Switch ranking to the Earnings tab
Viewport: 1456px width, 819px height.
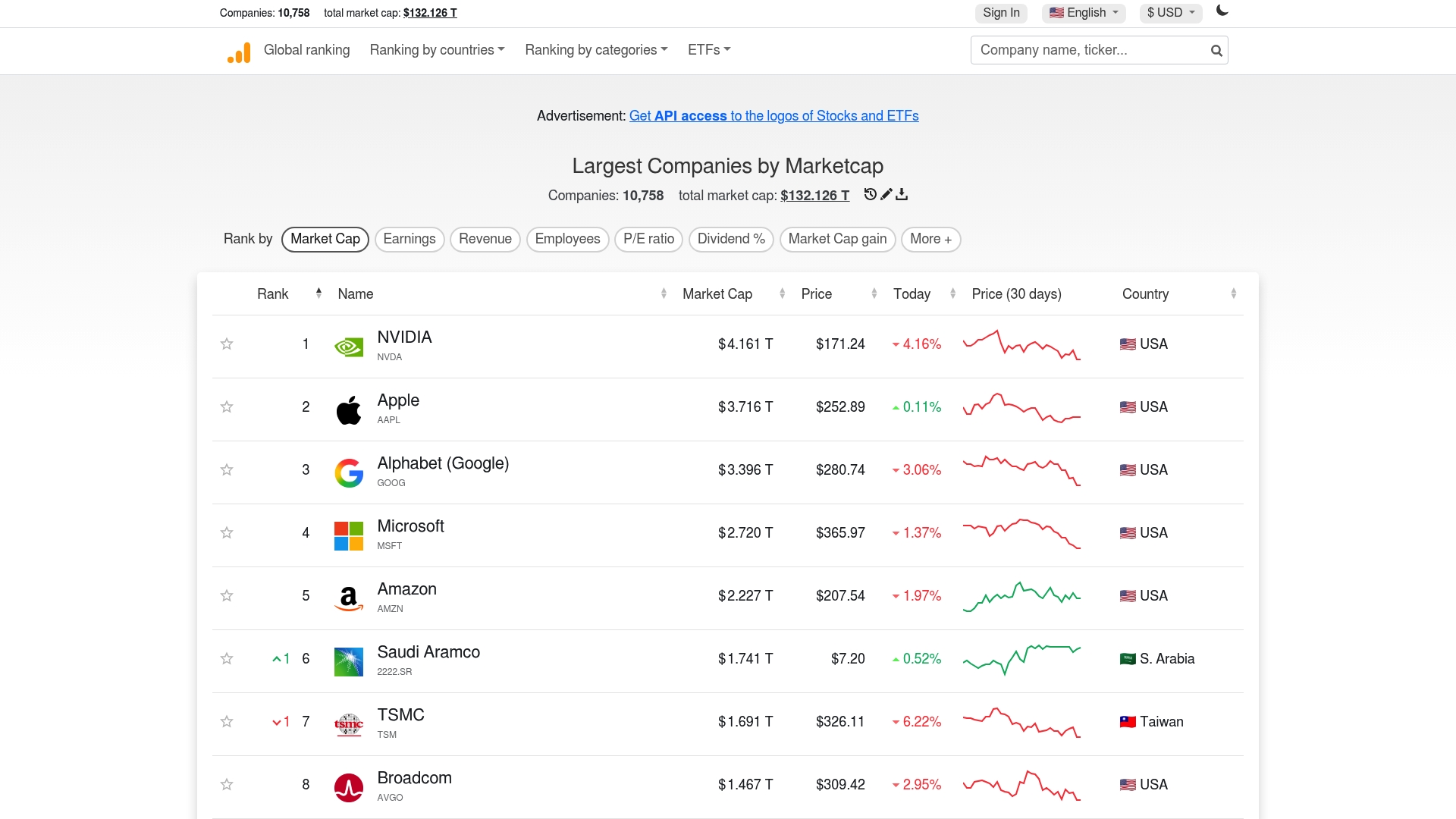(x=409, y=239)
